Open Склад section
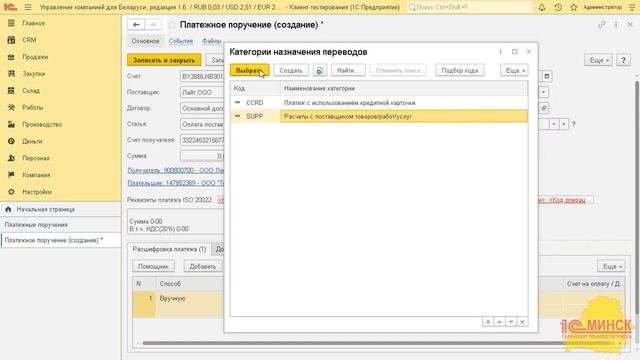The height and width of the screenshot is (360, 640). tap(31, 91)
